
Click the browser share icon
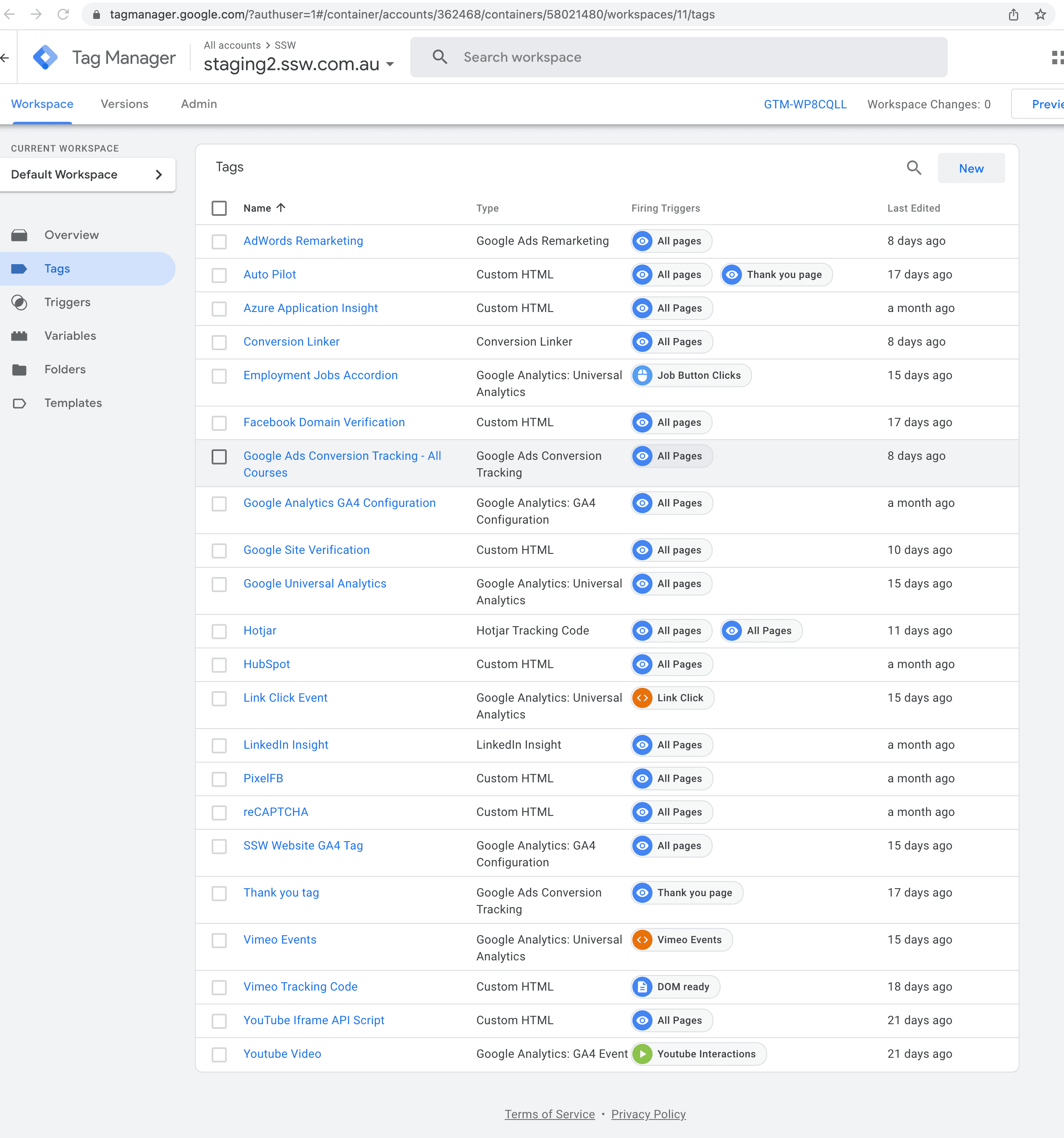click(x=1013, y=14)
